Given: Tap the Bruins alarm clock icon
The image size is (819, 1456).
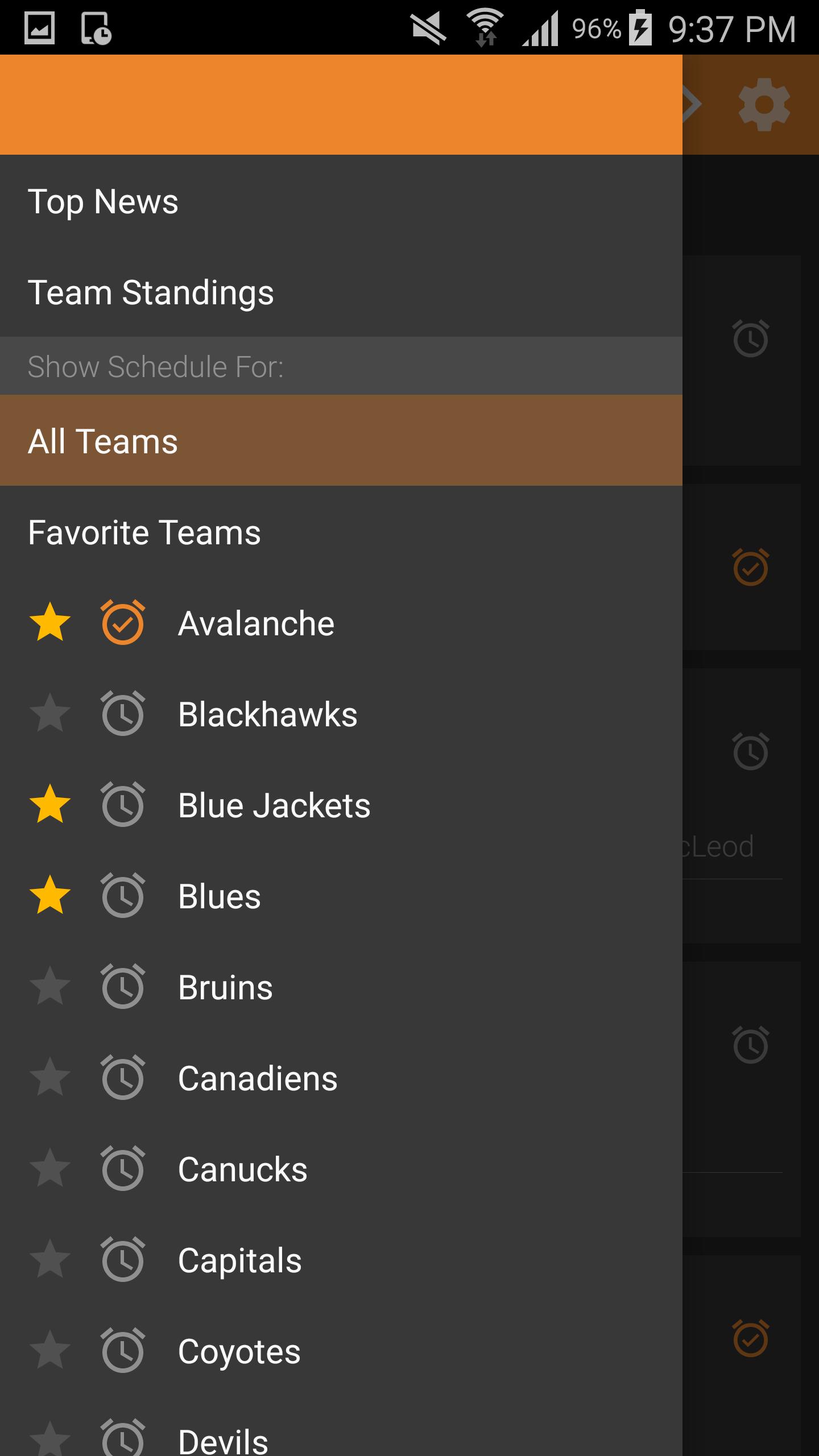Looking at the screenshot, I should [123, 986].
